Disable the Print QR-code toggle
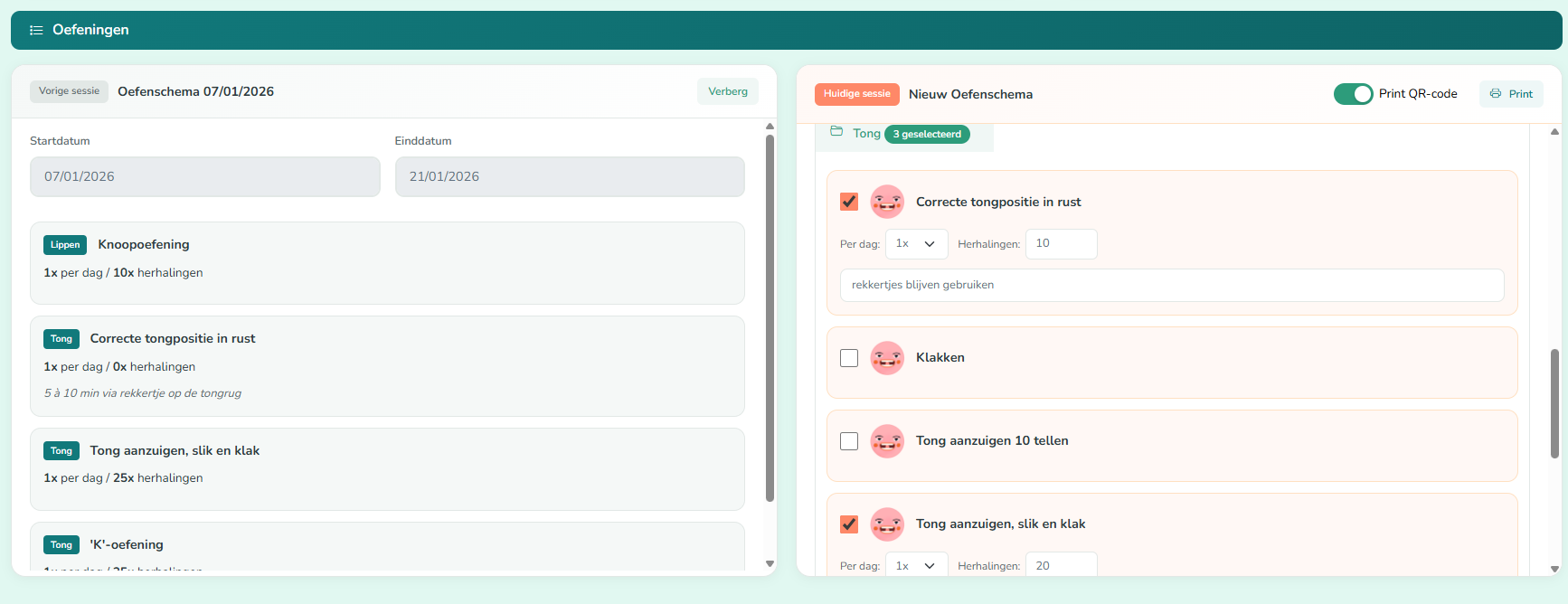The height and width of the screenshot is (604, 1568). [1353, 94]
